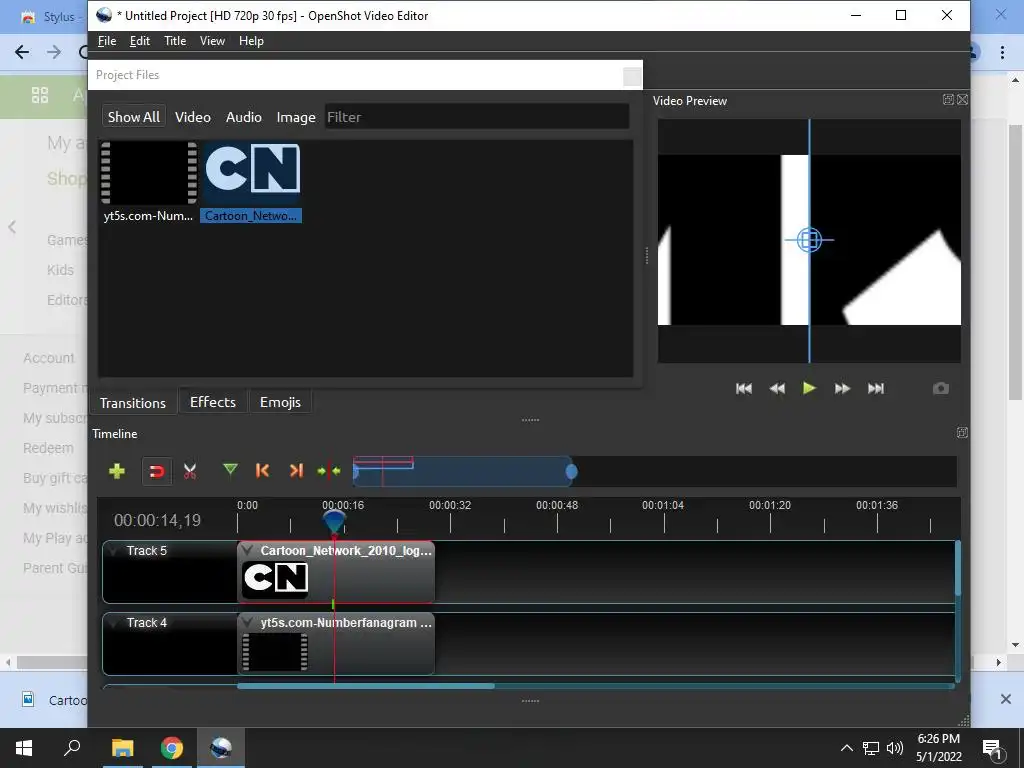Filter project files by Video
The image size is (1024, 768).
coord(193,117)
